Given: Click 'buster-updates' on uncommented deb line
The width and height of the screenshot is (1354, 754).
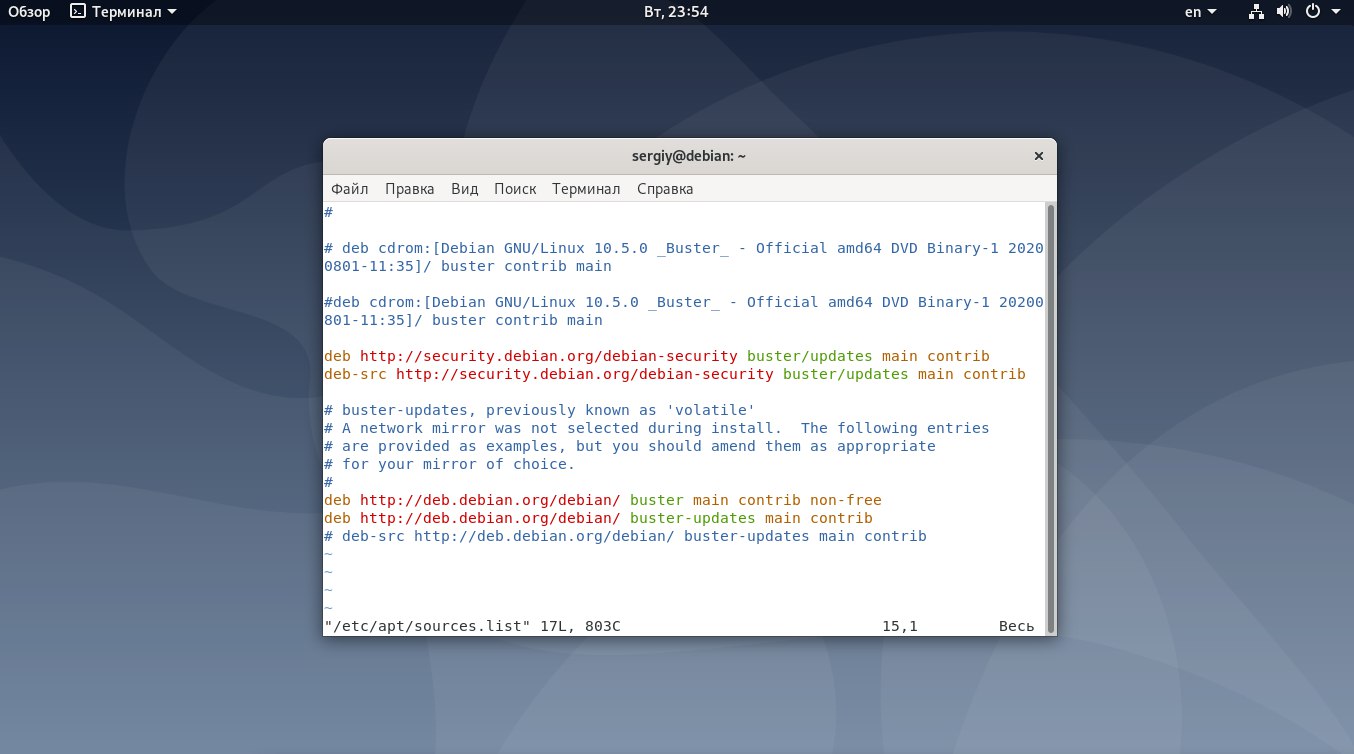Looking at the screenshot, I should click(693, 518).
